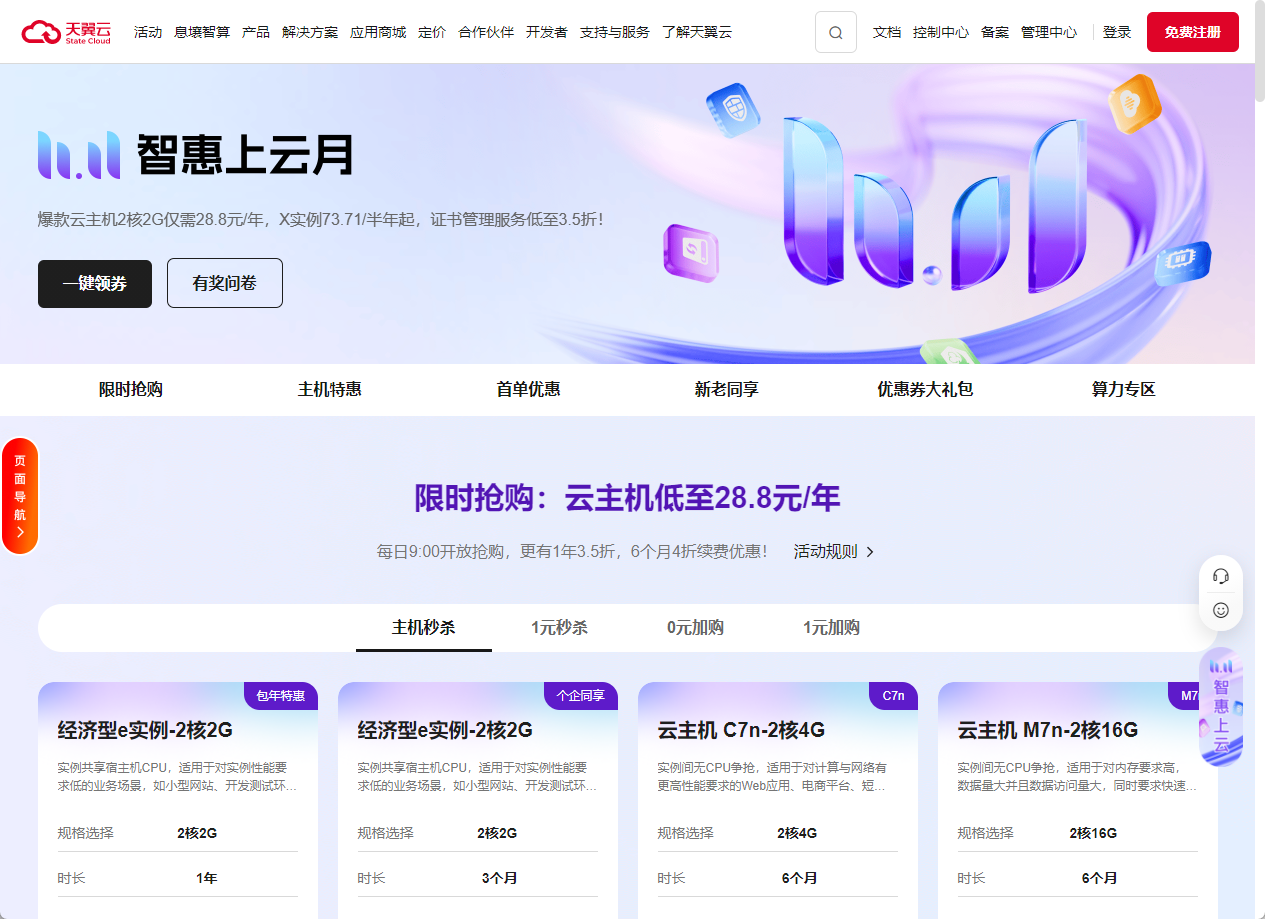Open the 产品 dropdown menu

[256, 32]
